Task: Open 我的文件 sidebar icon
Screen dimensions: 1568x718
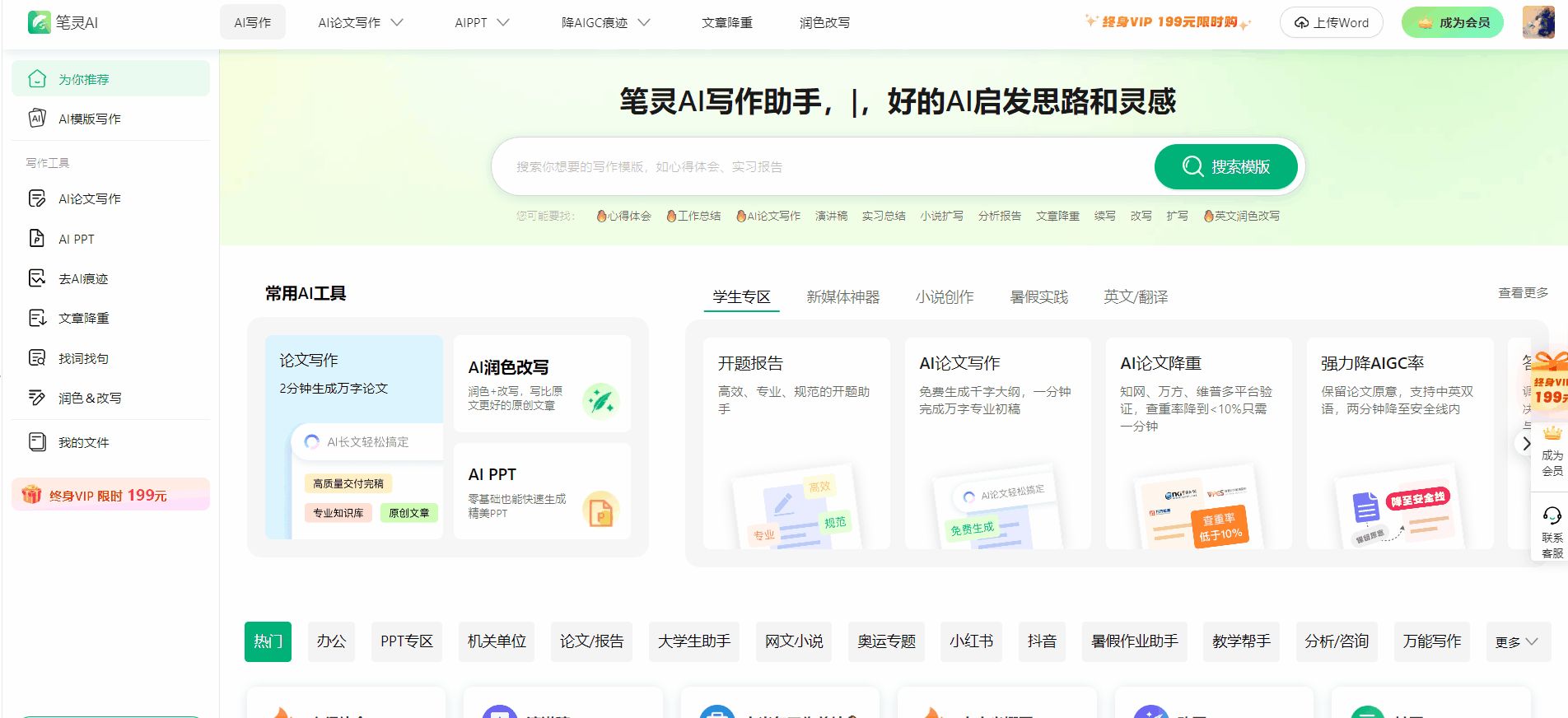Action: (x=37, y=442)
